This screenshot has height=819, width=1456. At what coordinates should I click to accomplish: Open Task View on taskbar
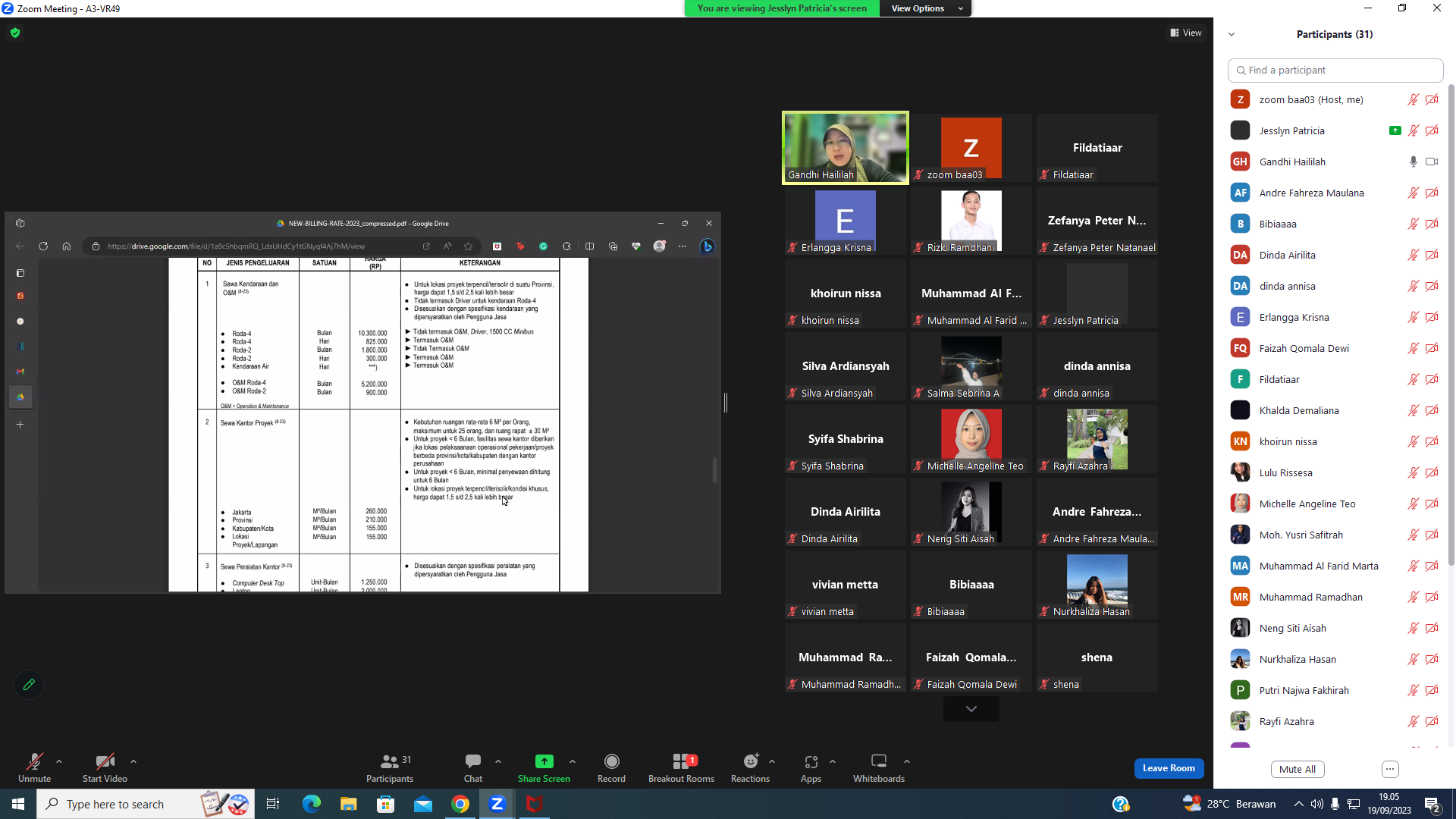click(273, 804)
